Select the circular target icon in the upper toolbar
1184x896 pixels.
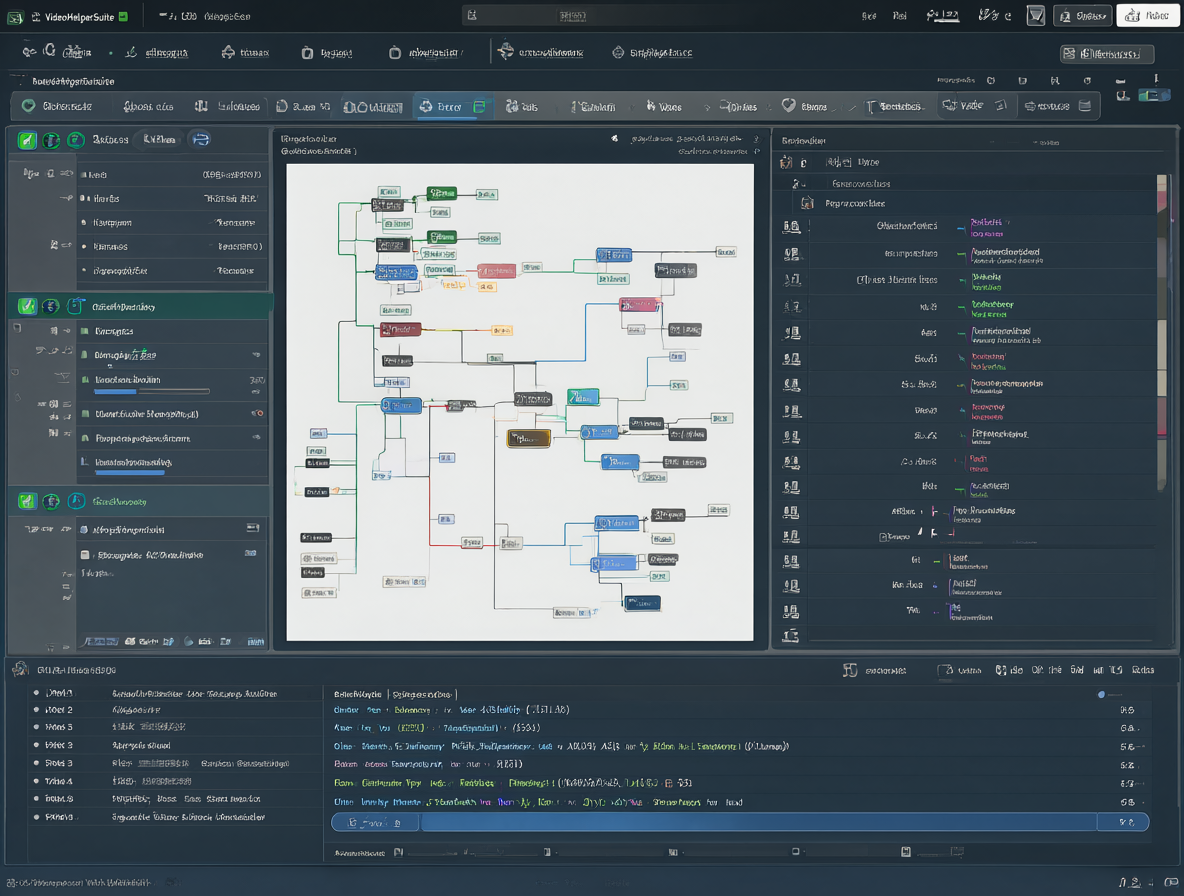tap(618, 52)
